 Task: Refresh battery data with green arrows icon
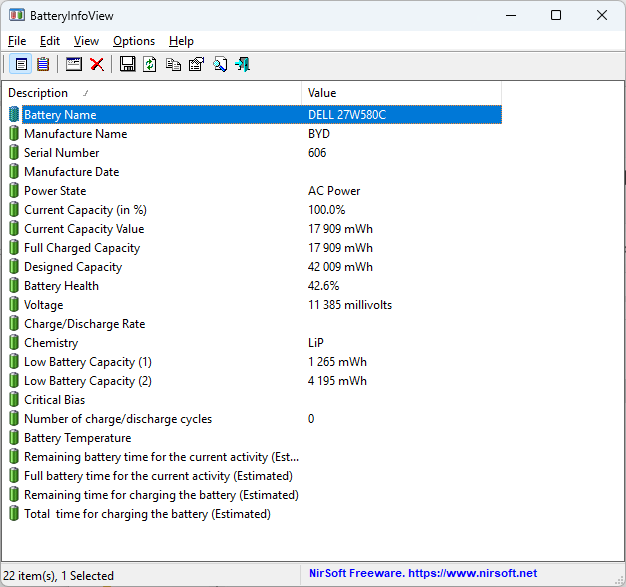tap(150, 64)
